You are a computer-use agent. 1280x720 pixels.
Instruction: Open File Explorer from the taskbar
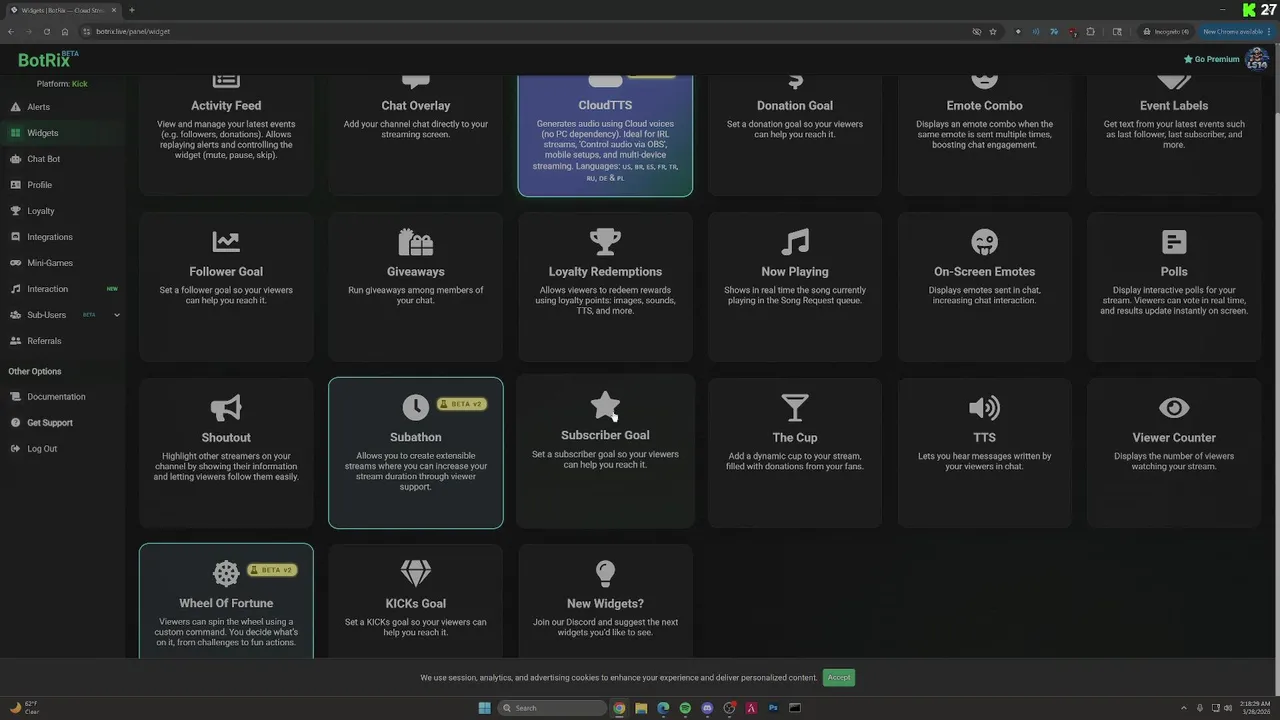pos(641,708)
